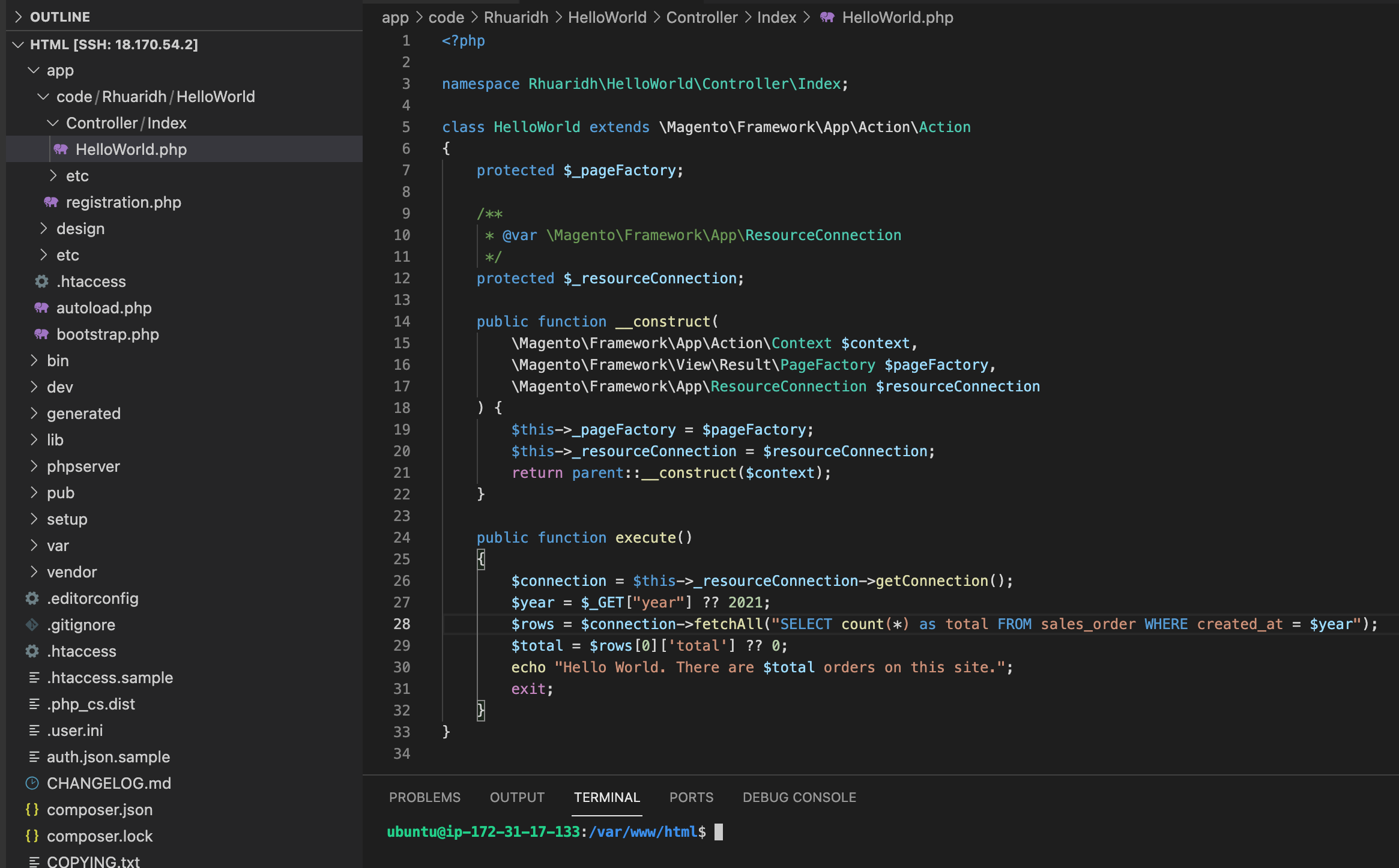The height and width of the screenshot is (868, 1399).
Task: Click the PHP elephant icon beside HelloWorld.php
Action: click(59, 149)
